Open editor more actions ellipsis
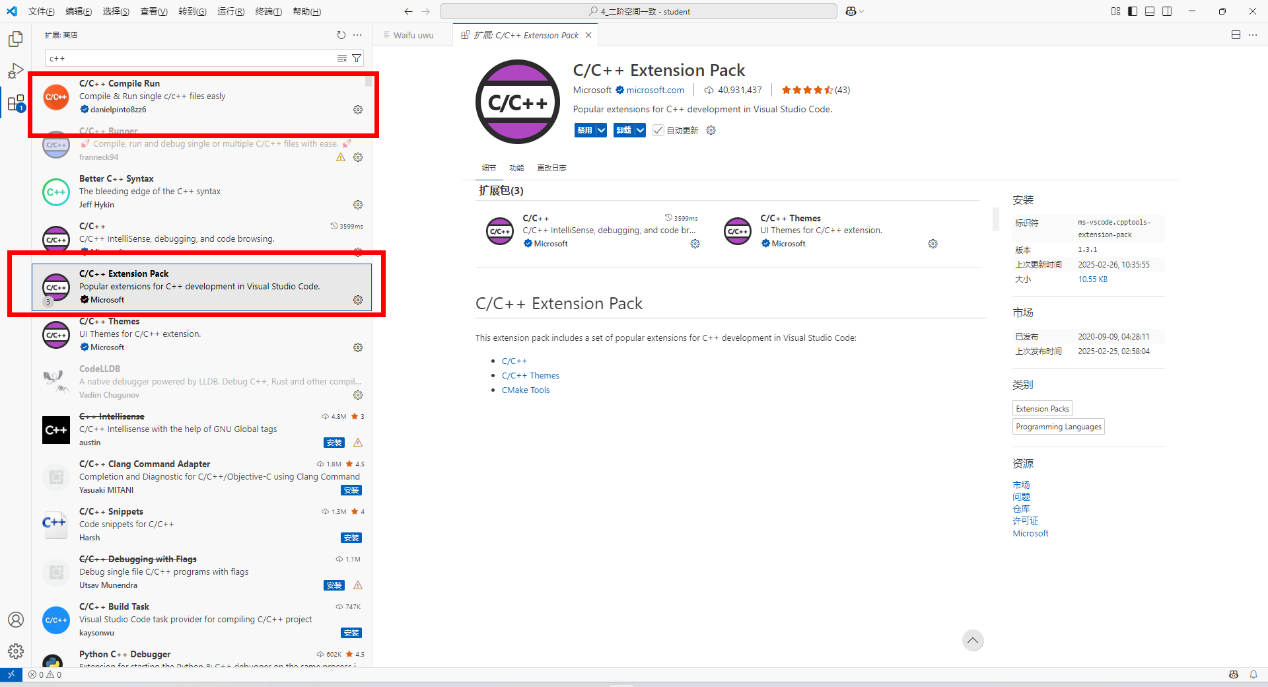This screenshot has width=1268, height=687. 1254,35
